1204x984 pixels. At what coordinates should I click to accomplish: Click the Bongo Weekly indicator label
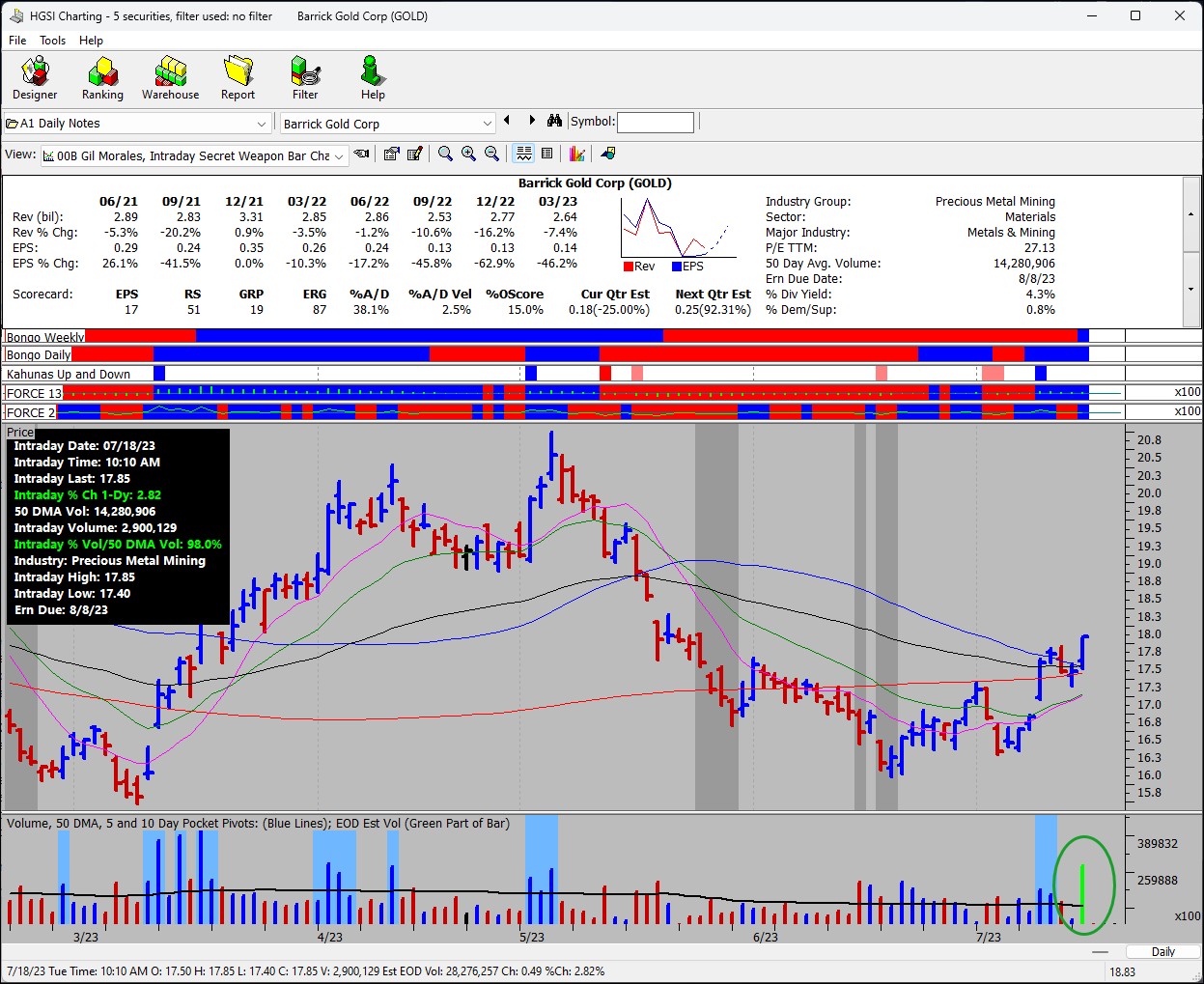tap(45, 337)
